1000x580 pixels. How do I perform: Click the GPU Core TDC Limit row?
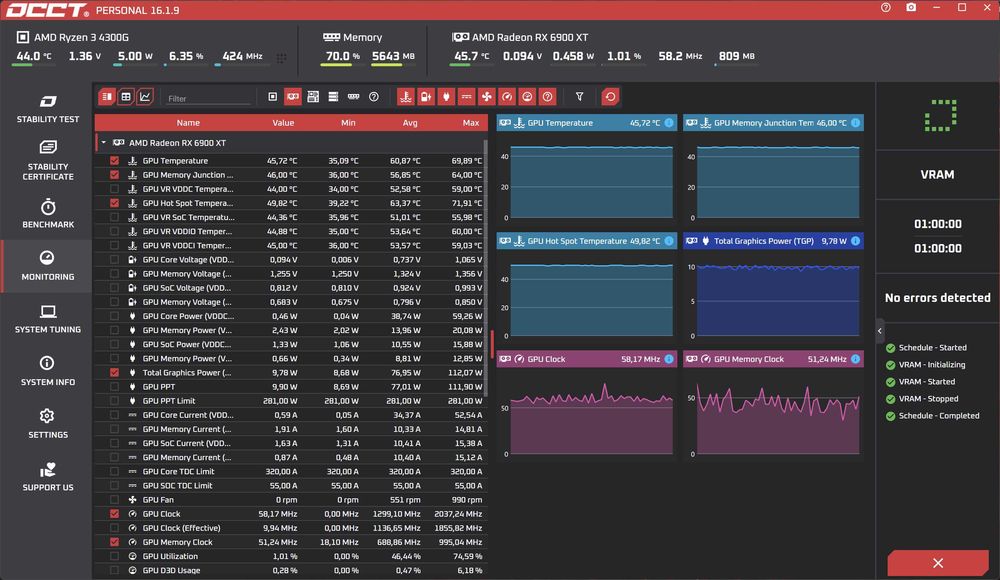pos(291,472)
